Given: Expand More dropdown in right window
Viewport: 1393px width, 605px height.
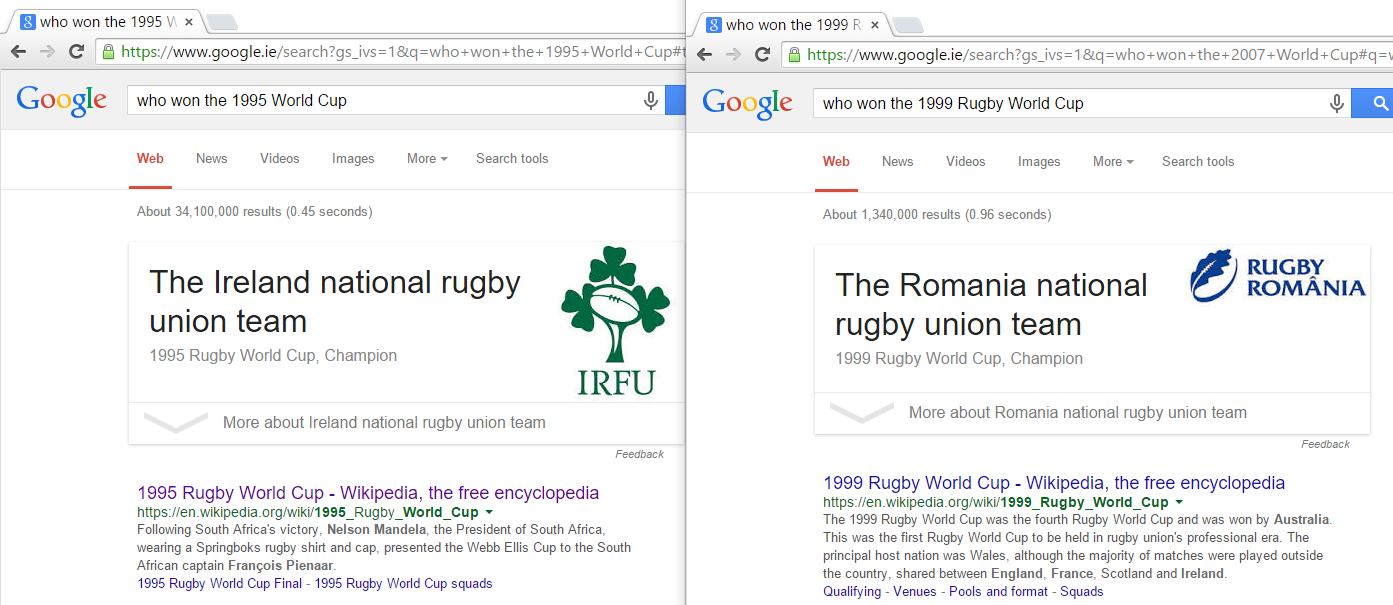Looking at the screenshot, I should 1113,161.
